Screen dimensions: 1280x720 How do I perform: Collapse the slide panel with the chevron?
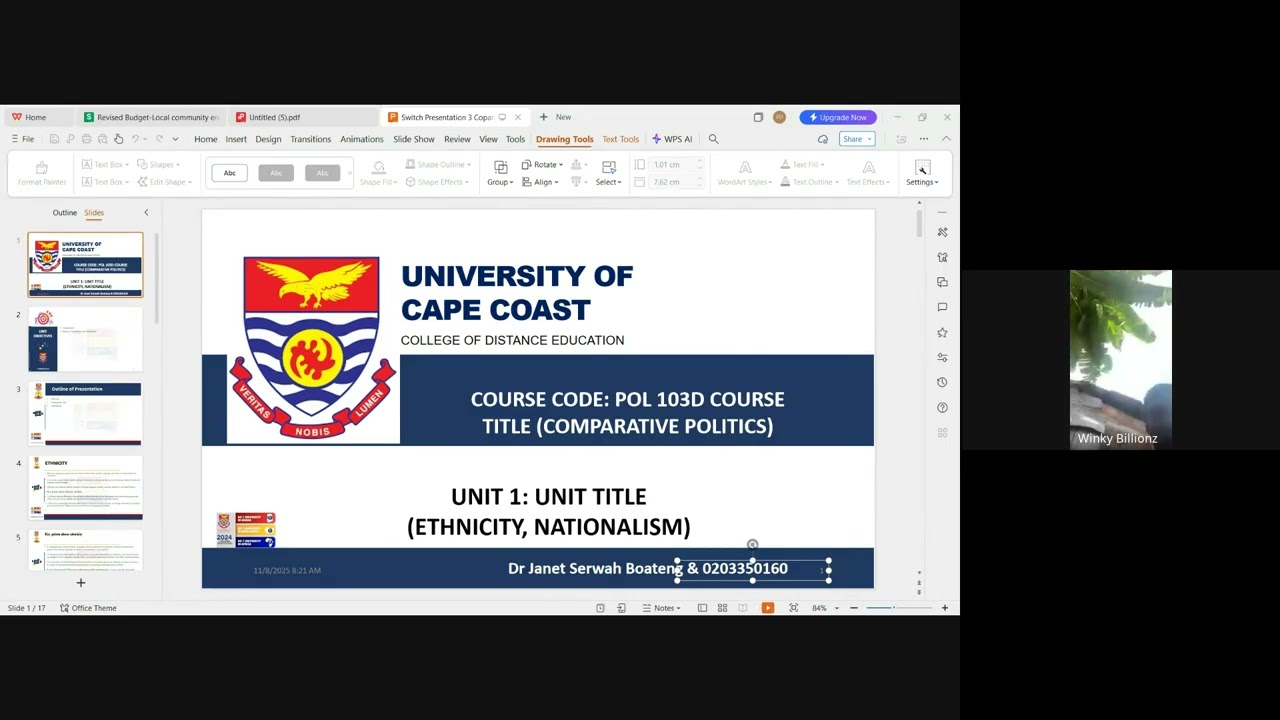[146, 212]
